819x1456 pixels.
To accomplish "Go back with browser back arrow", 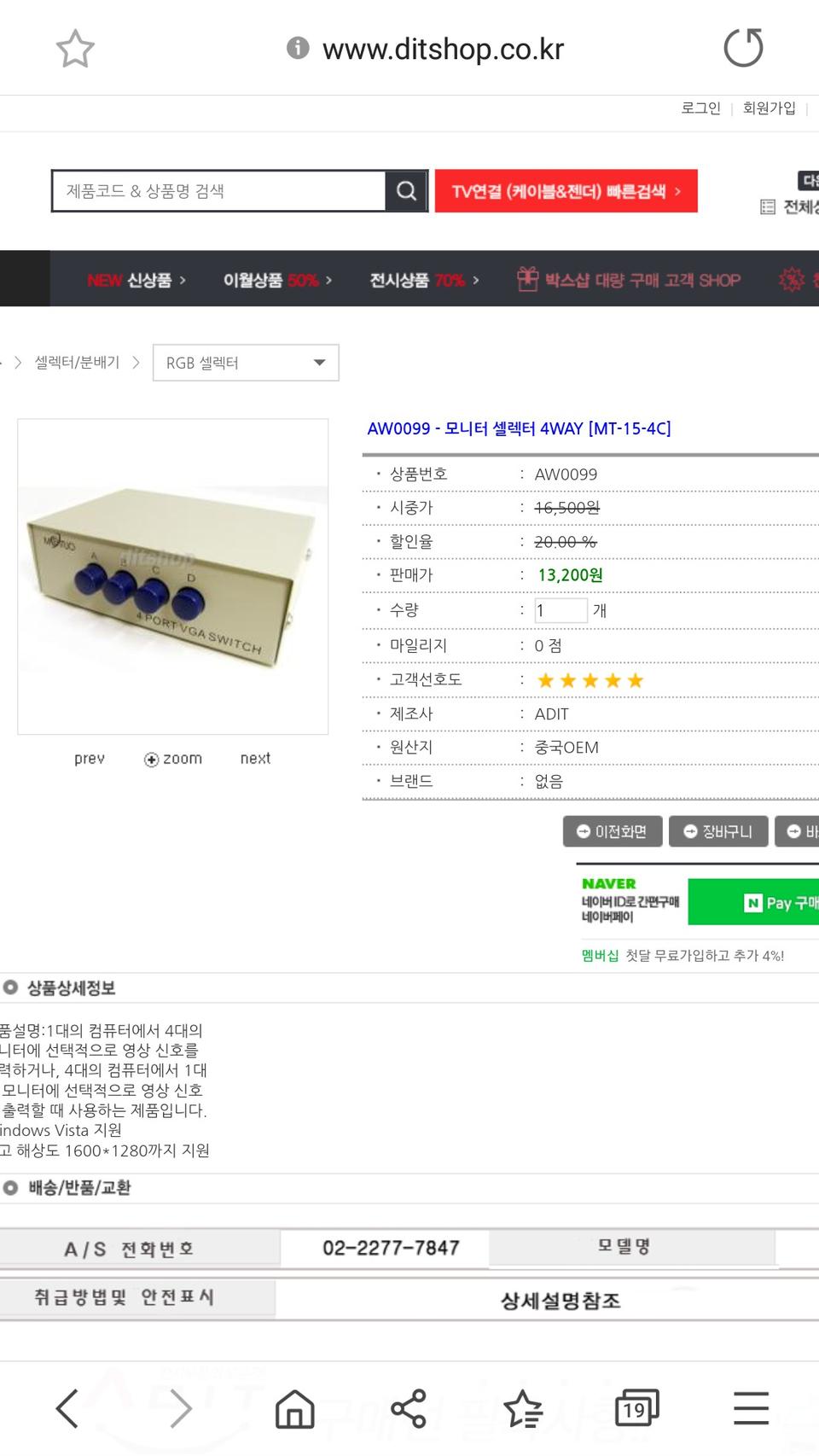I will pyautogui.click(x=67, y=1407).
